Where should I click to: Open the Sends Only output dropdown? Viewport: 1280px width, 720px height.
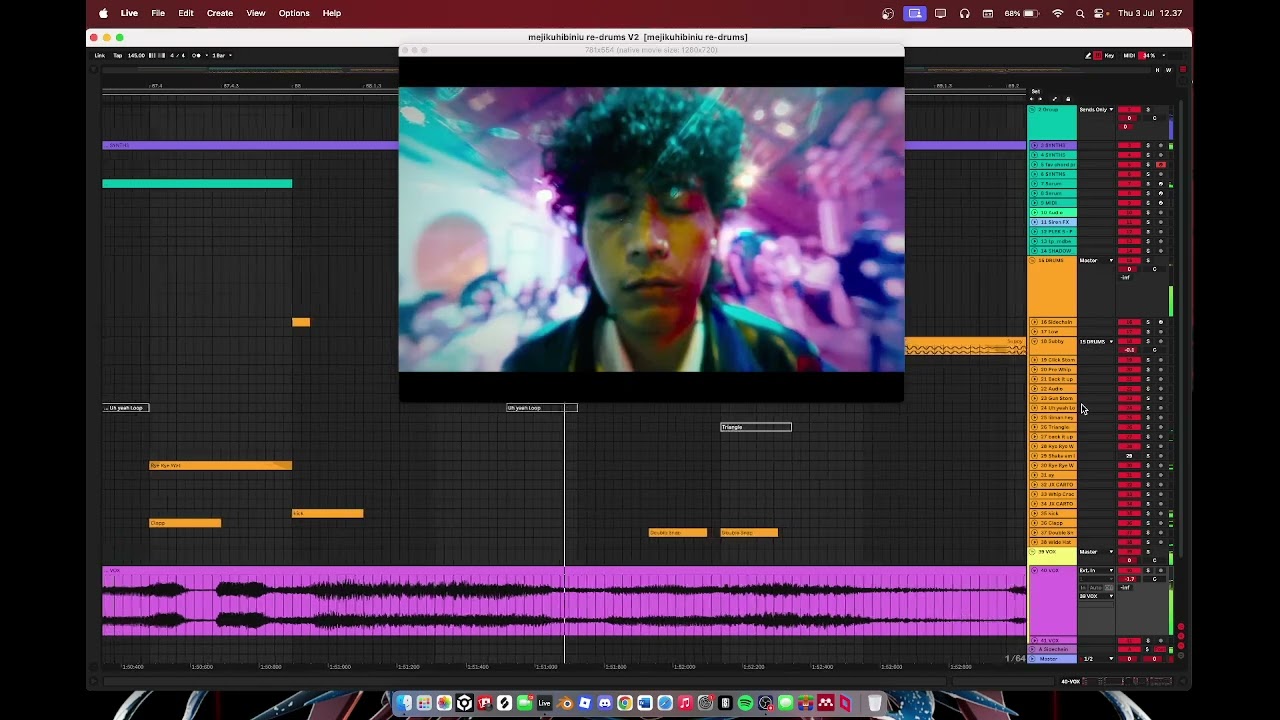point(1096,109)
